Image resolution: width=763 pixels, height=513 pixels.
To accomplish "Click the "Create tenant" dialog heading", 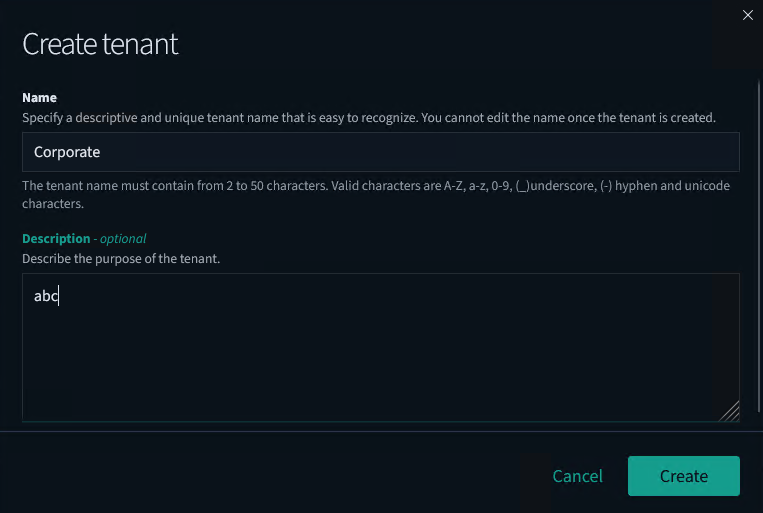I will [x=100, y=44].
